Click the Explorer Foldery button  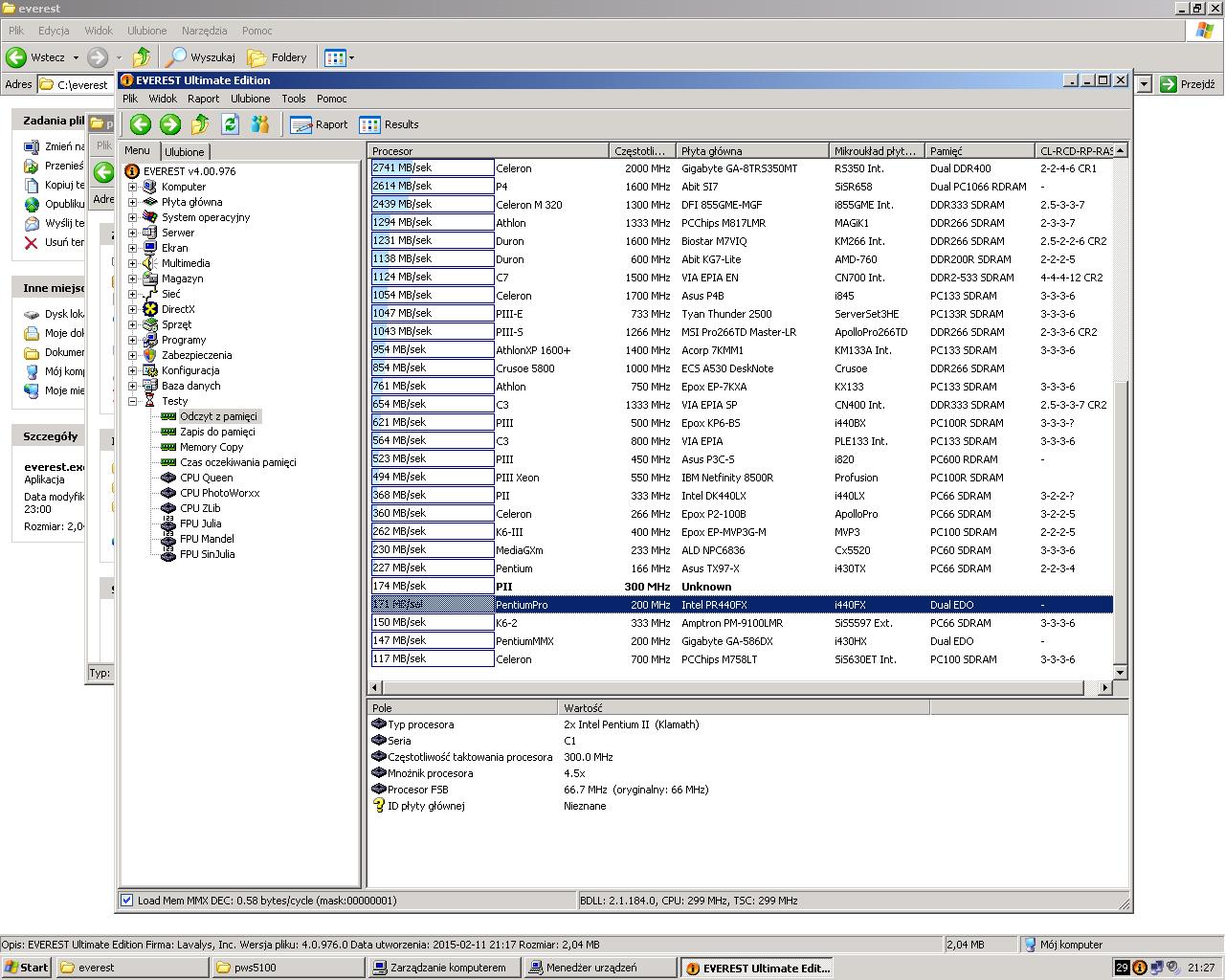[x=278, y=57]
